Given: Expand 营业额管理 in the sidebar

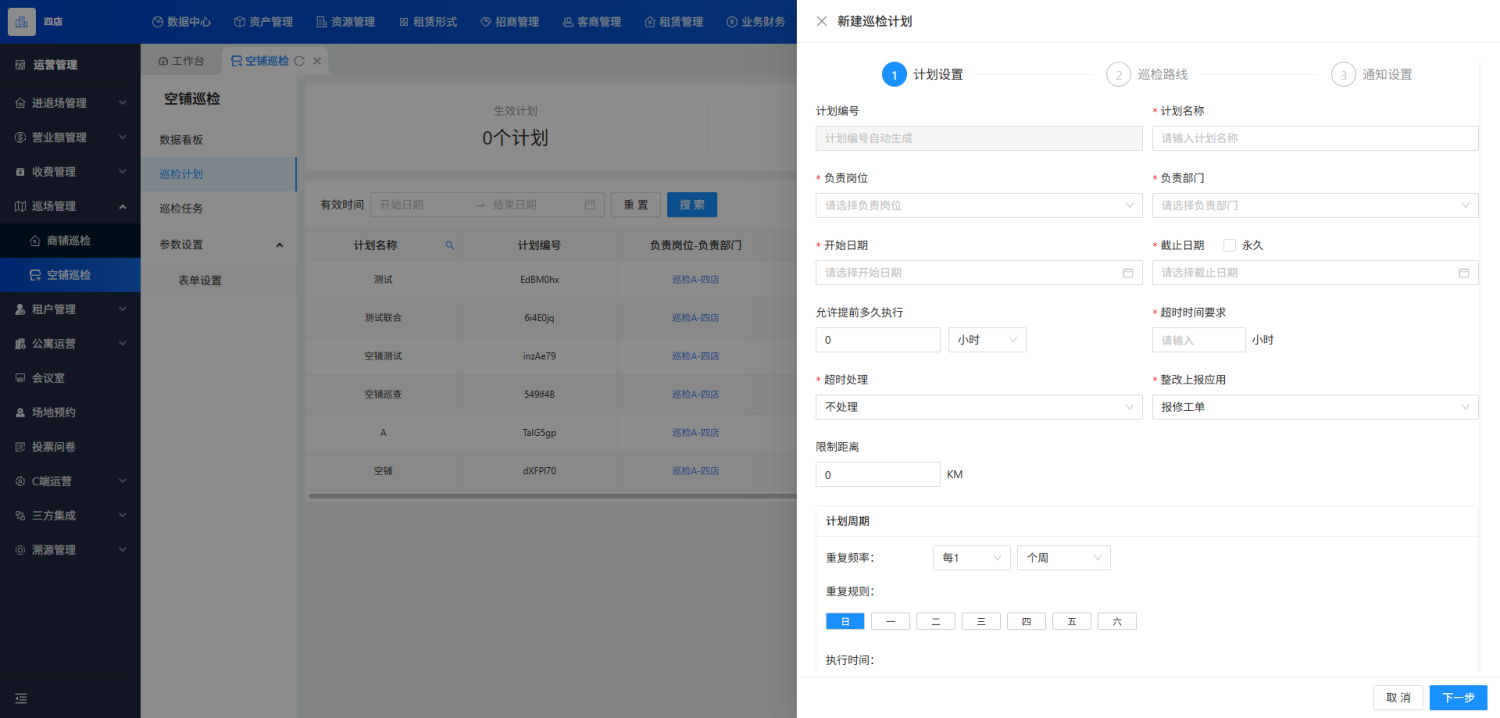Looking at the screenshot, I should [x=70, y=137].
